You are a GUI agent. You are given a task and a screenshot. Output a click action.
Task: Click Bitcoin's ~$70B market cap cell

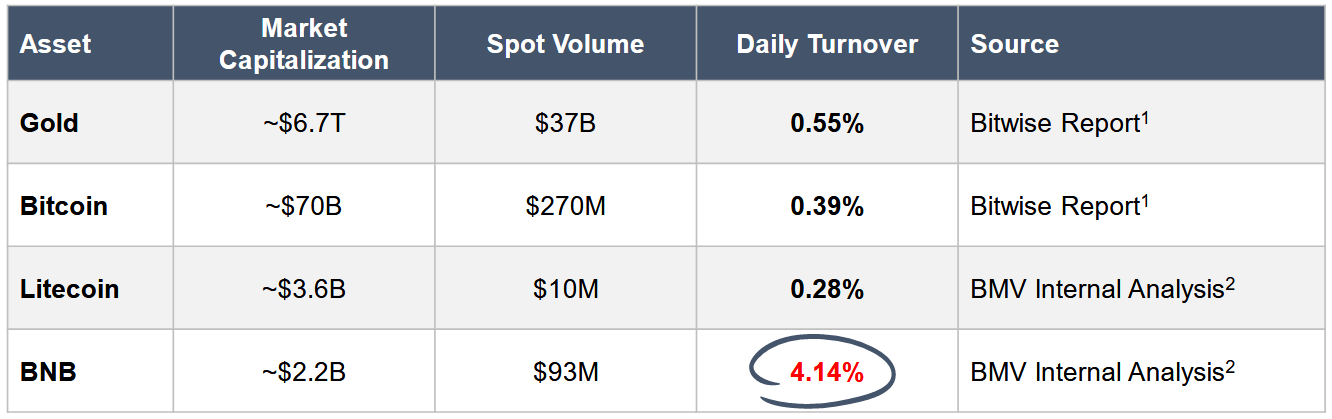(304, 206)
